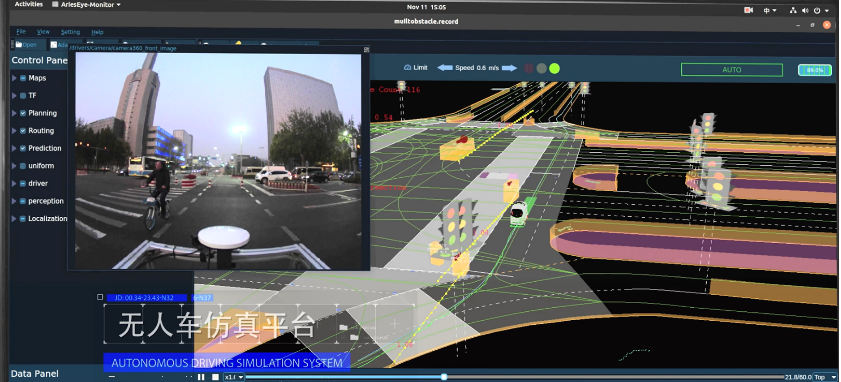841x382 pixels.
Task: Toggle the Routing layer checkbox
Action: coord(23,131)
